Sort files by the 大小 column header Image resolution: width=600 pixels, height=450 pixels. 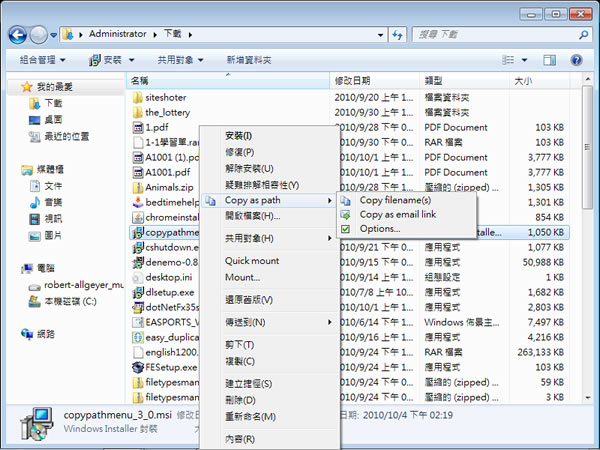click(524, 80)
